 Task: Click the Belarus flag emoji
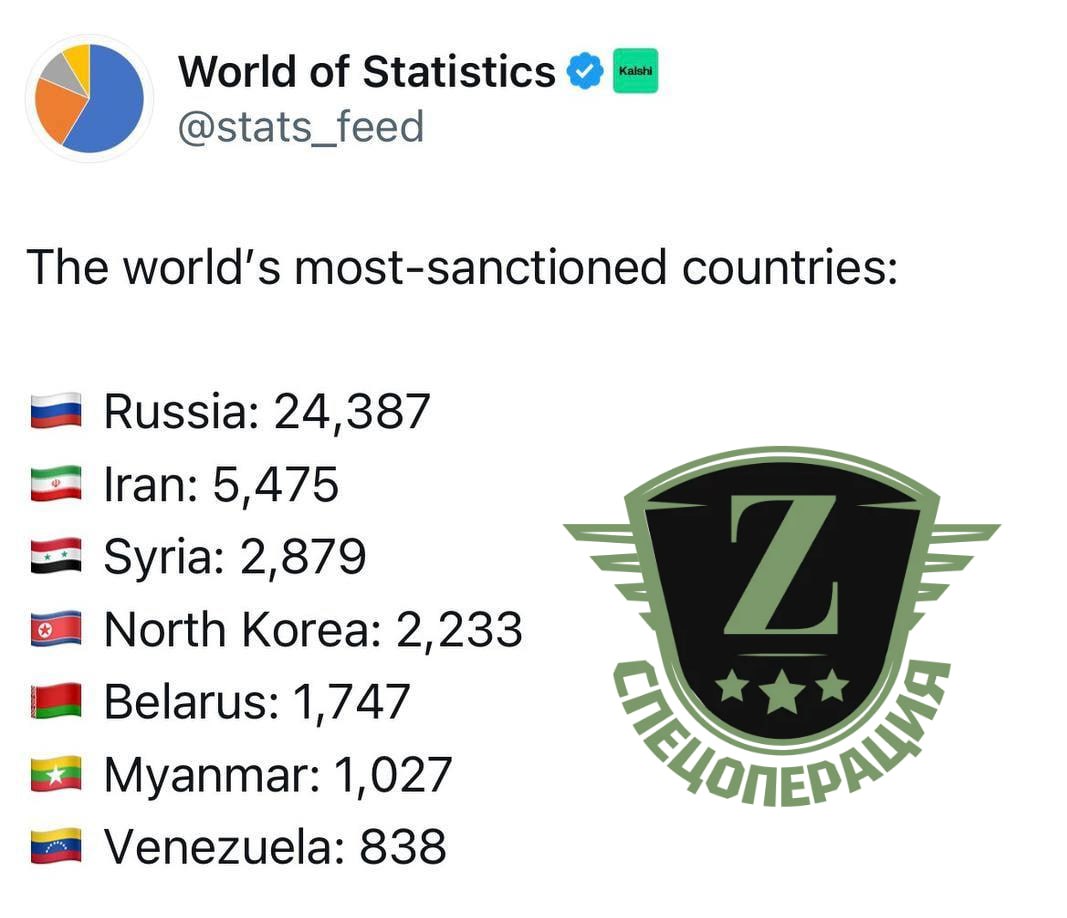56,702
